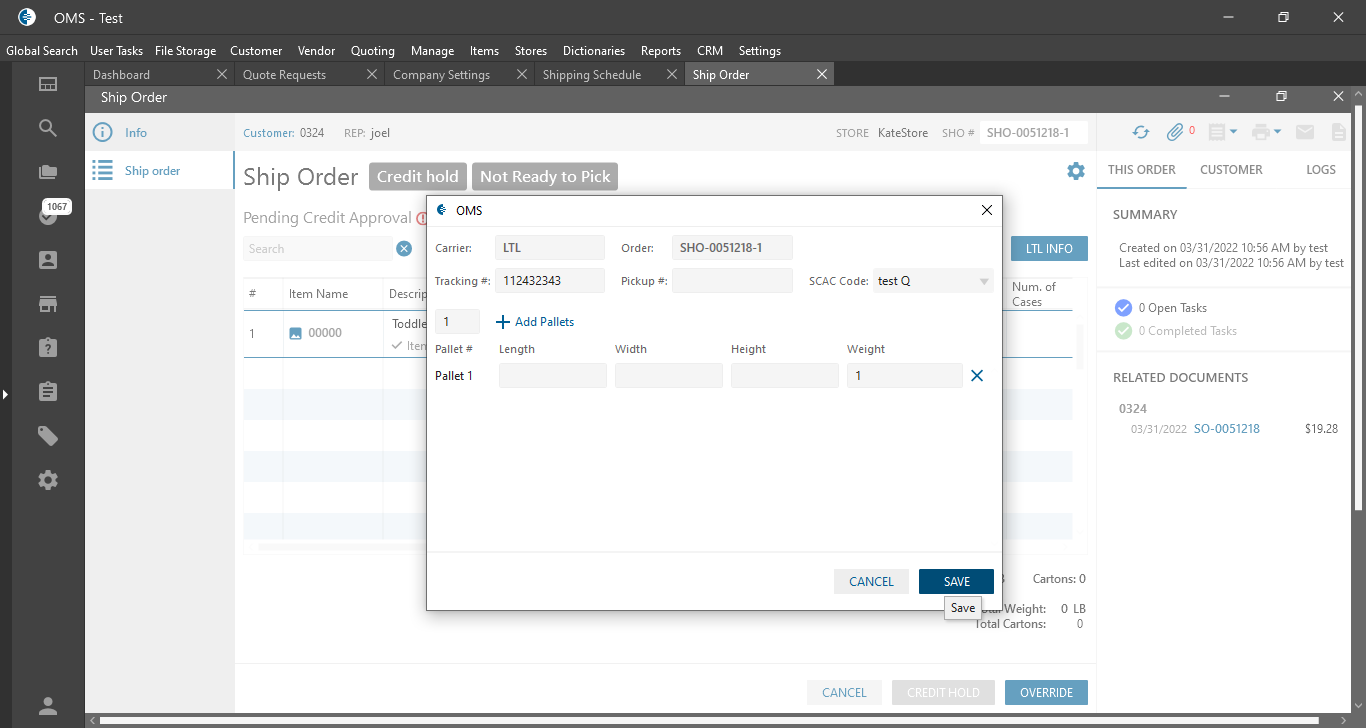The height and width of the screenshot is (728, 1366).
Task: Open the store icon in left sidebar
Action: (x=48, y=304)
